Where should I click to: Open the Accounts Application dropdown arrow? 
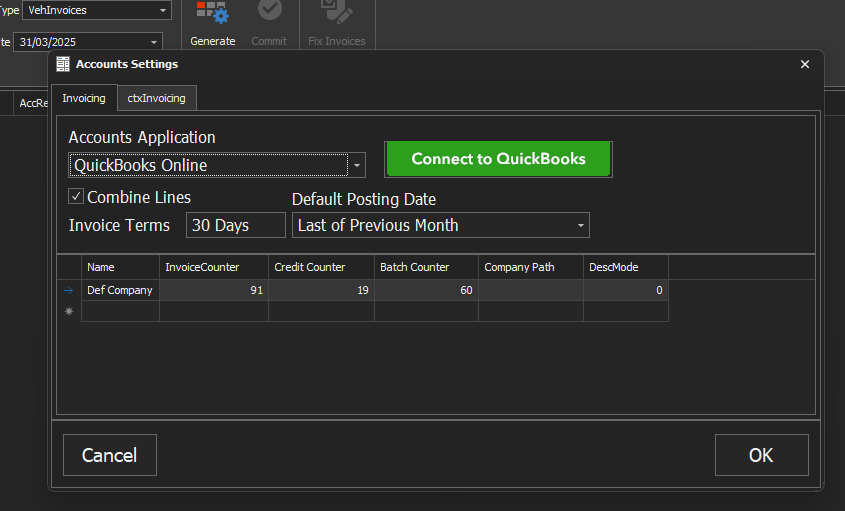(x=357, y=165)
